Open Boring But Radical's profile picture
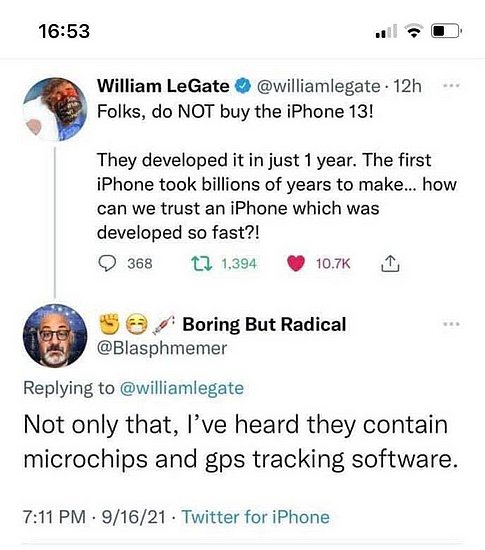The height and width of the screenshot is (550, 485). (x=55, y=336)
